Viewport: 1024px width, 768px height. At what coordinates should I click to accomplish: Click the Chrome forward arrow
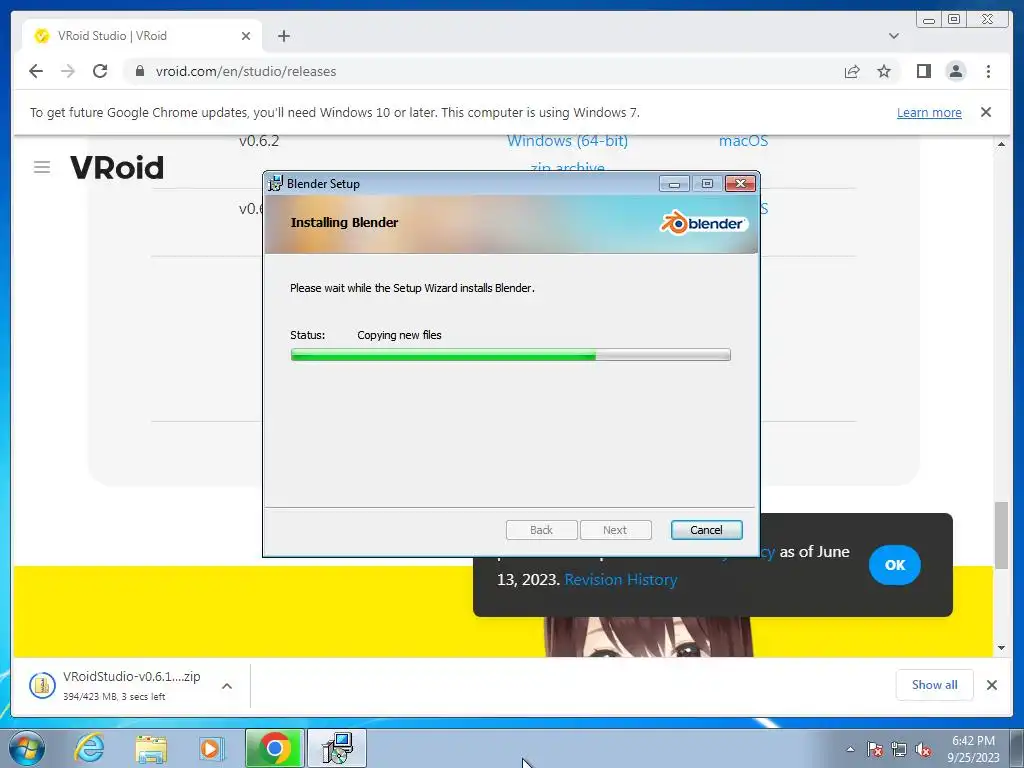coord(68,71)
